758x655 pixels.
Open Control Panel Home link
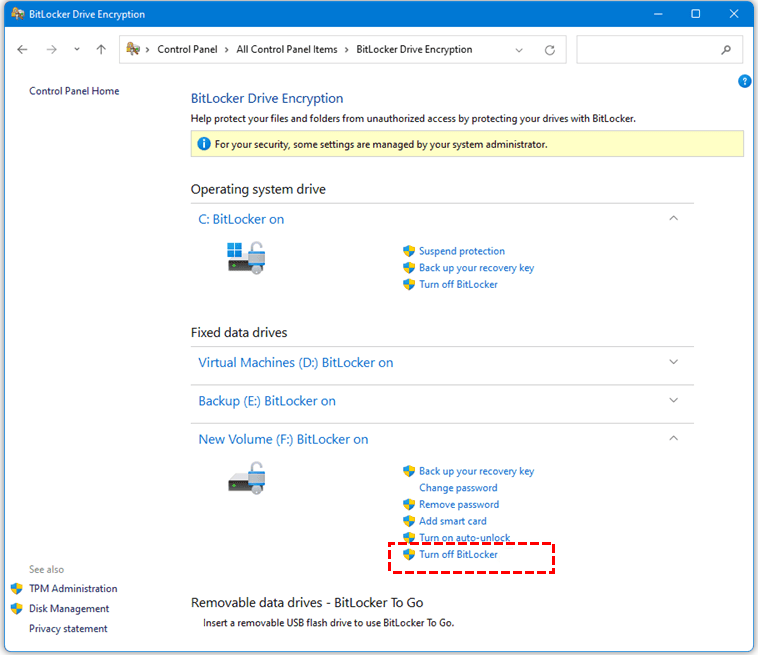point(74,91)
